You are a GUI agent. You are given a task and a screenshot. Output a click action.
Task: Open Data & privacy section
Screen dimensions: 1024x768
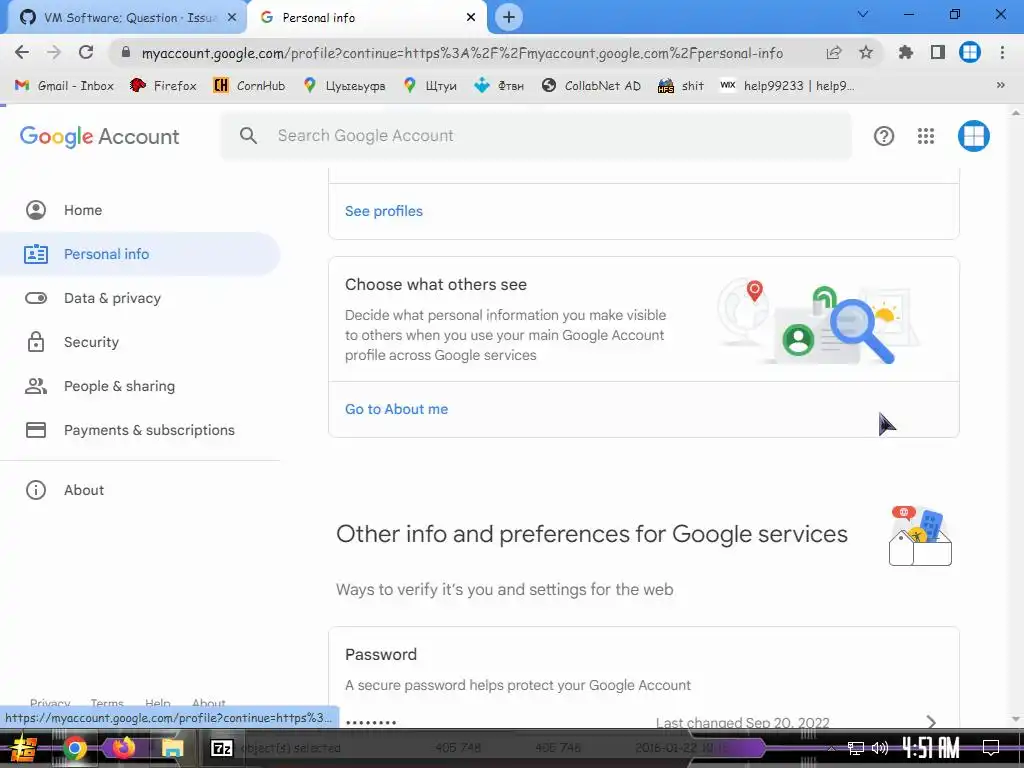pos(140,298)
